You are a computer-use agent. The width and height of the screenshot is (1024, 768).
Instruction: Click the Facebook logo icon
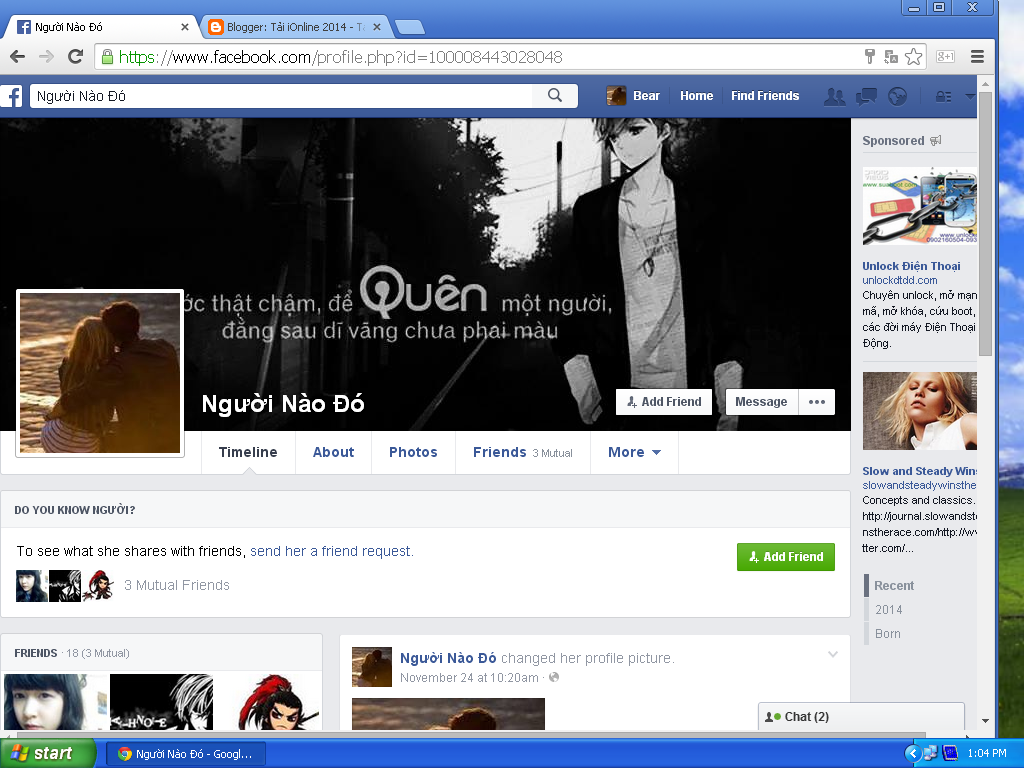click(x=11, y=96)
